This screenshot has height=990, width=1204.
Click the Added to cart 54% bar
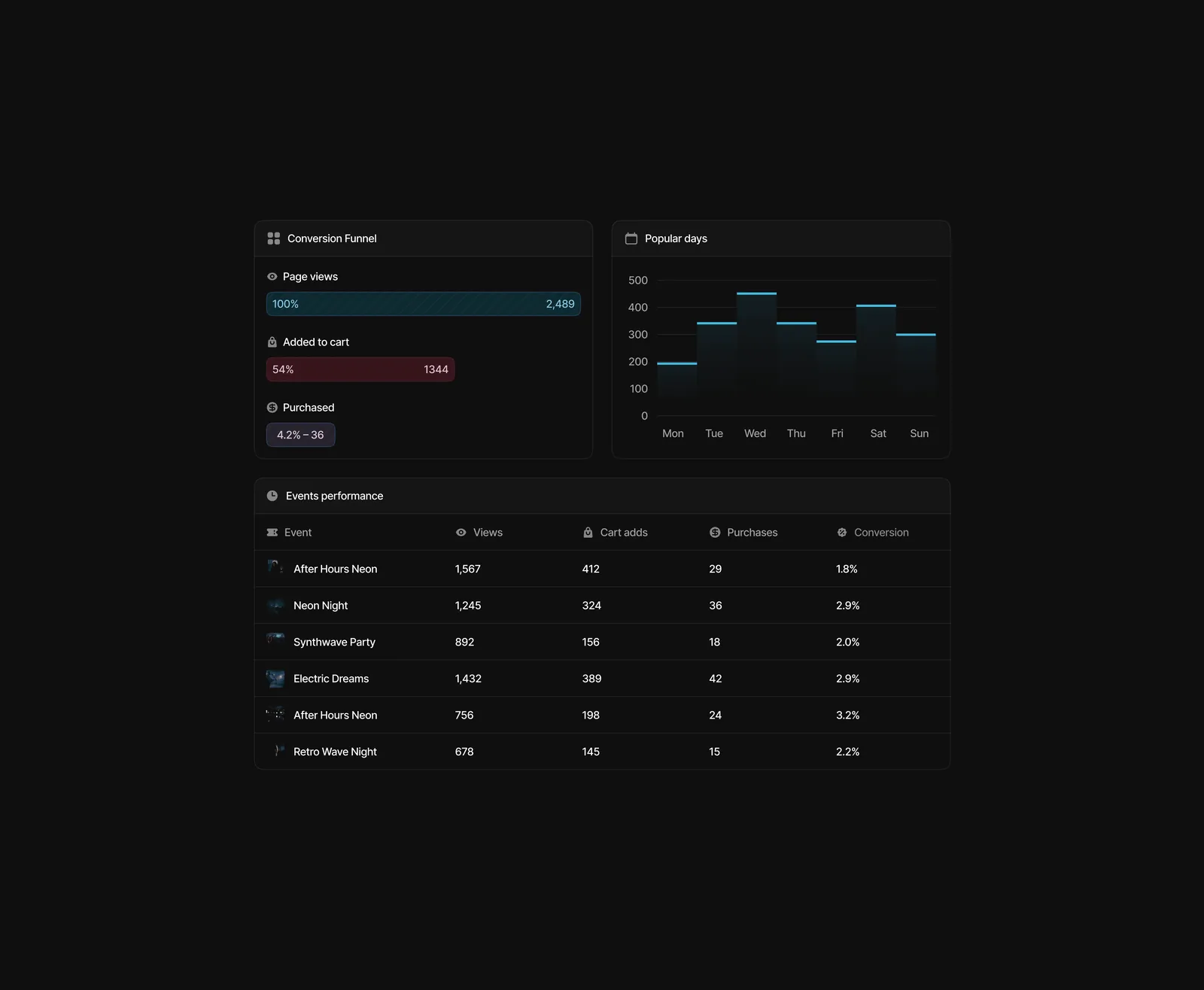360,369
